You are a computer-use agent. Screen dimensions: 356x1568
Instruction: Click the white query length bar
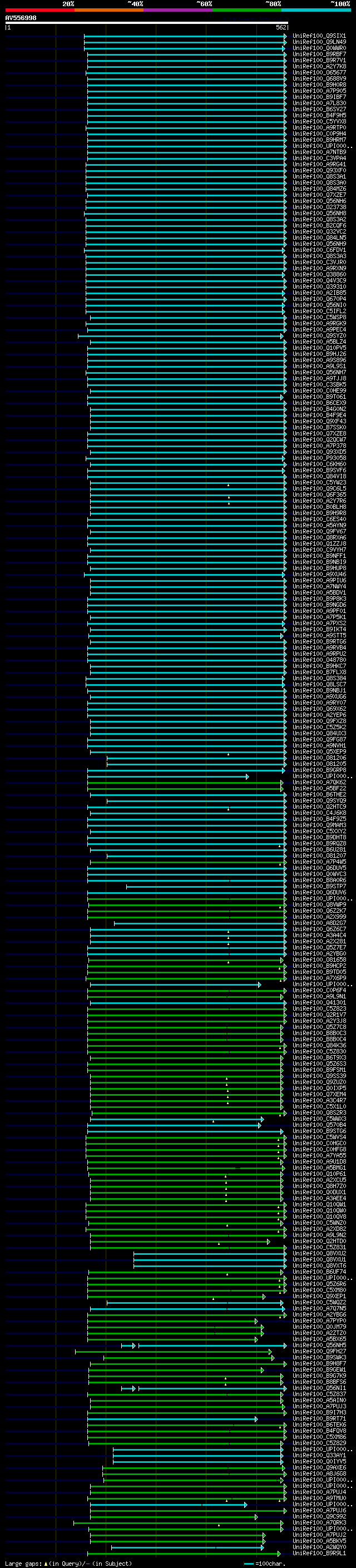[146, 22]
